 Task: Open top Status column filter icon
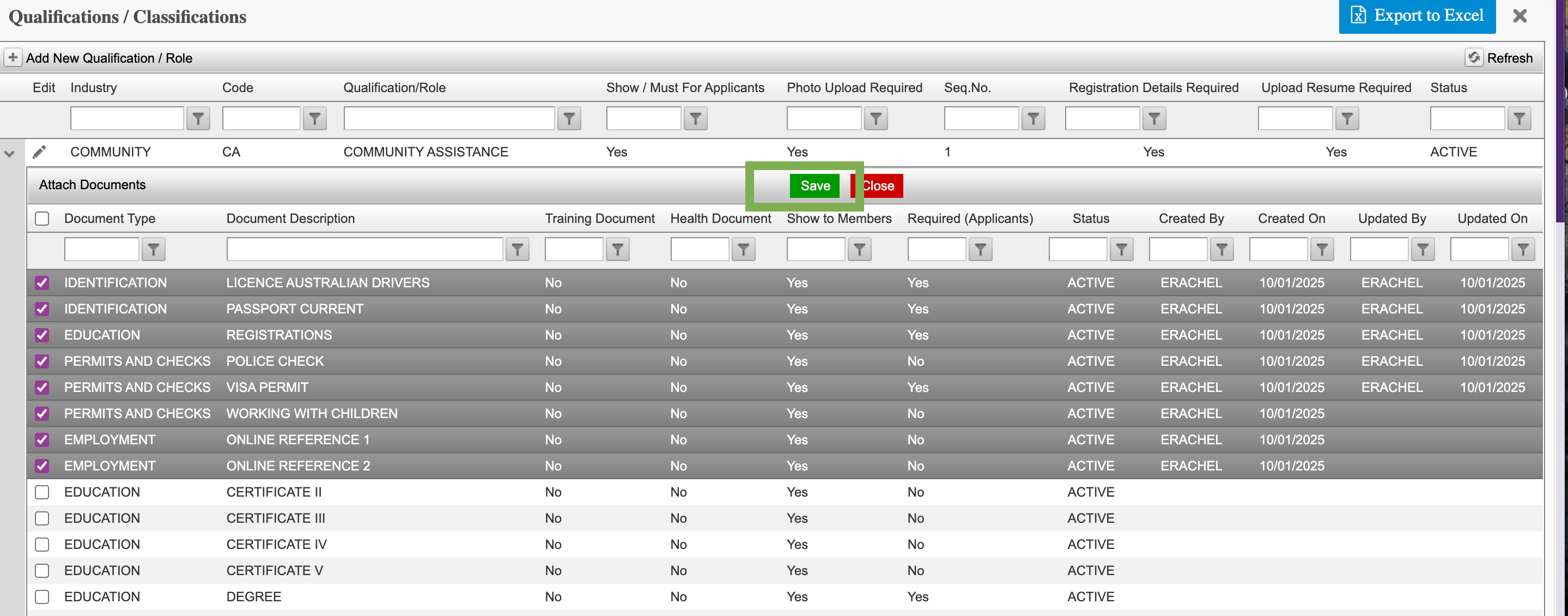(x=1520, y=118)
